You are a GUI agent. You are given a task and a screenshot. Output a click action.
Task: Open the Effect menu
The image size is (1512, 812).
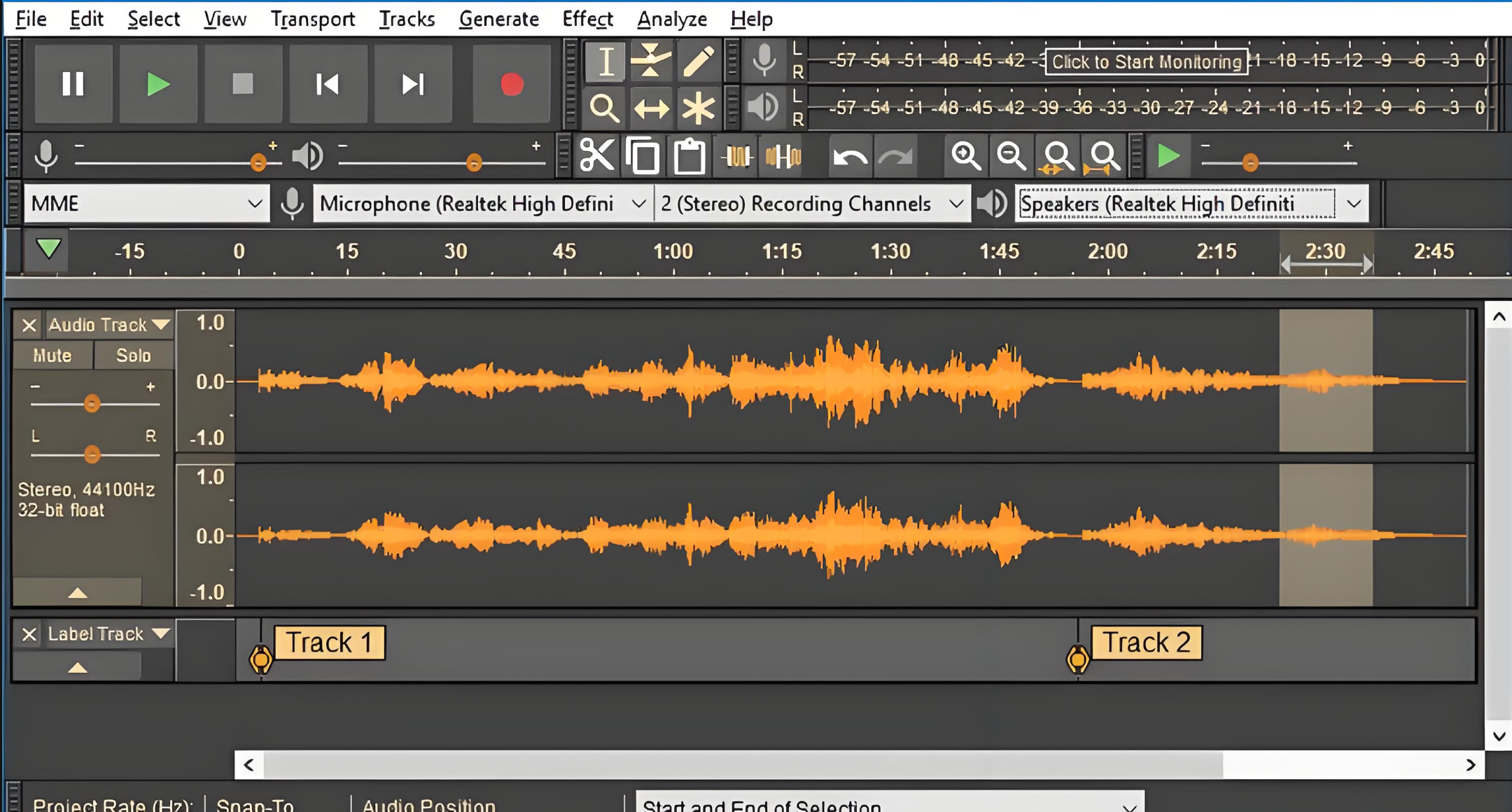pos(587,19)
